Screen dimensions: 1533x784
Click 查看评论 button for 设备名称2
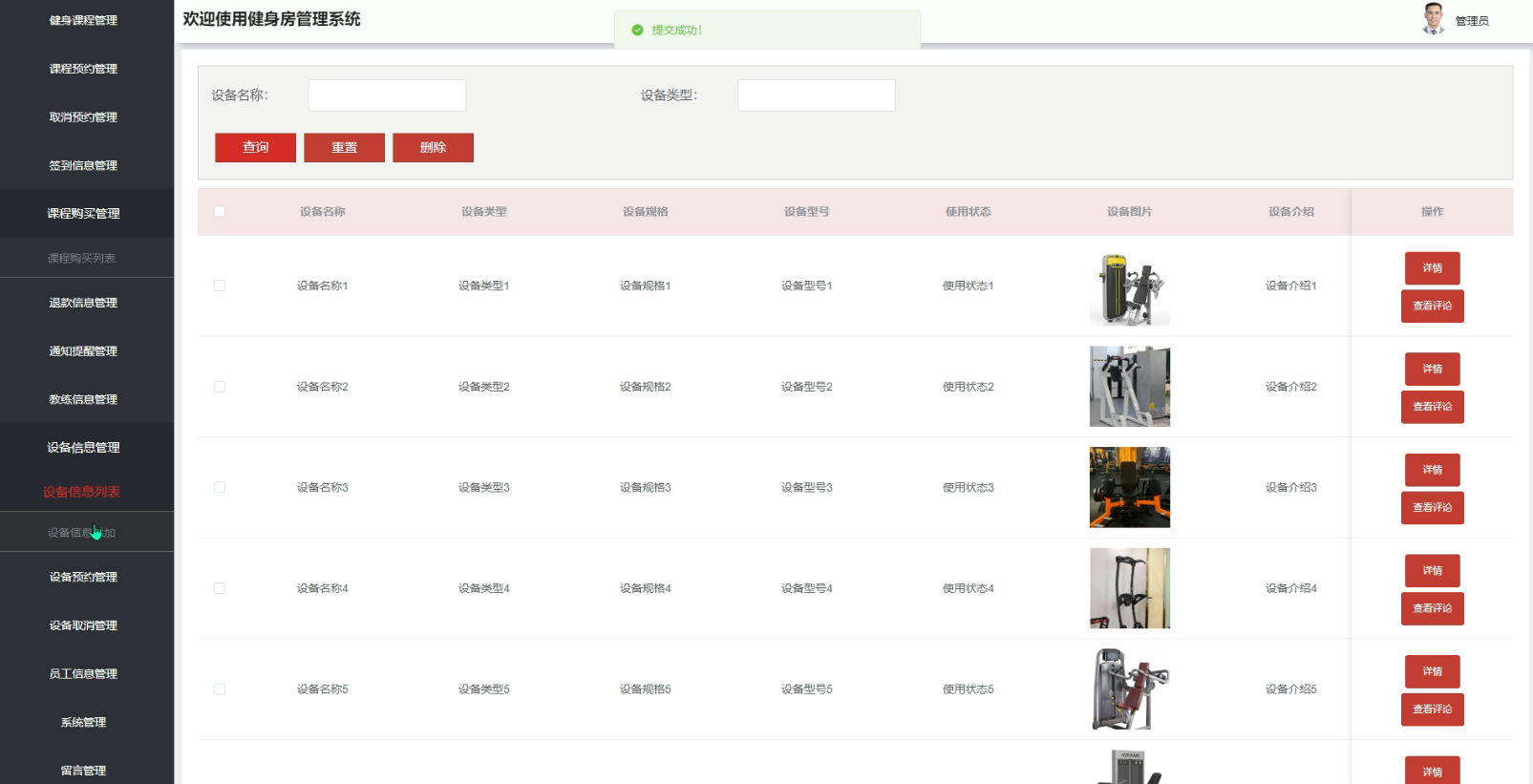[1432, 407]
